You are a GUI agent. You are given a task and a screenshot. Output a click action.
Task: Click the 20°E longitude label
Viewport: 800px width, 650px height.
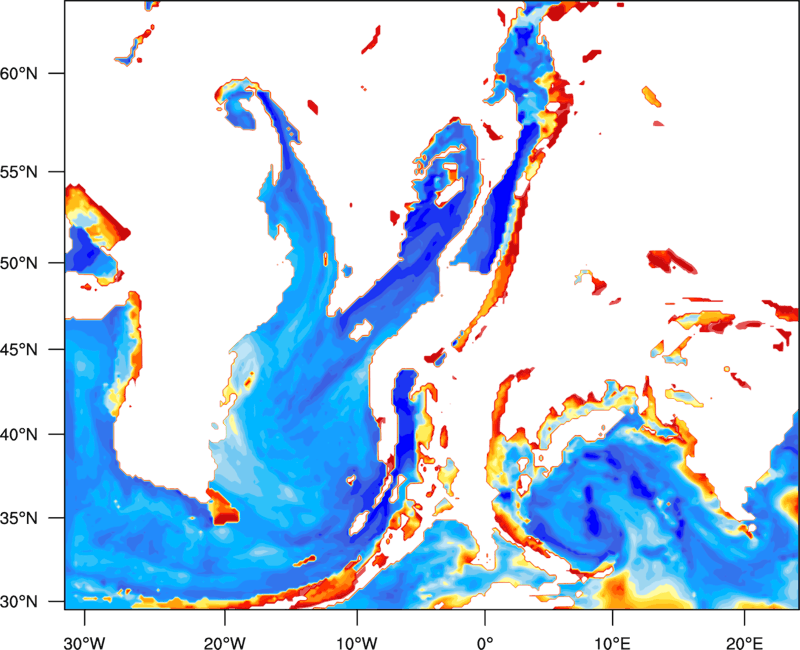[x=744, y=643]
